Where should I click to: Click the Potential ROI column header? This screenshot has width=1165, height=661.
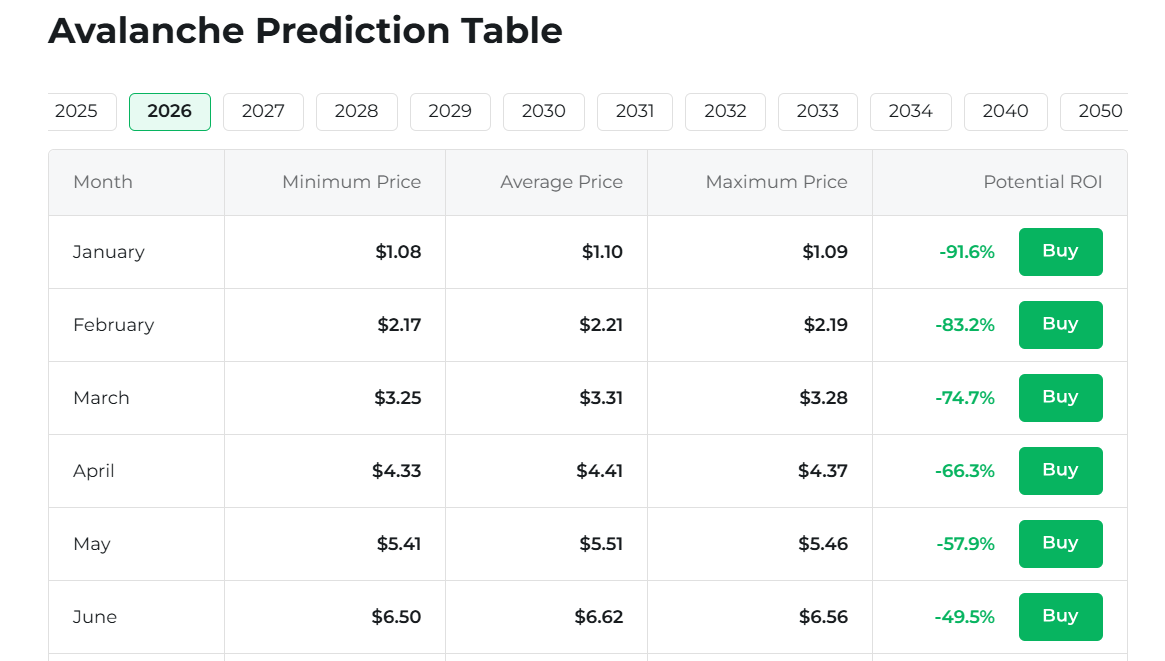coord(1042,182)
